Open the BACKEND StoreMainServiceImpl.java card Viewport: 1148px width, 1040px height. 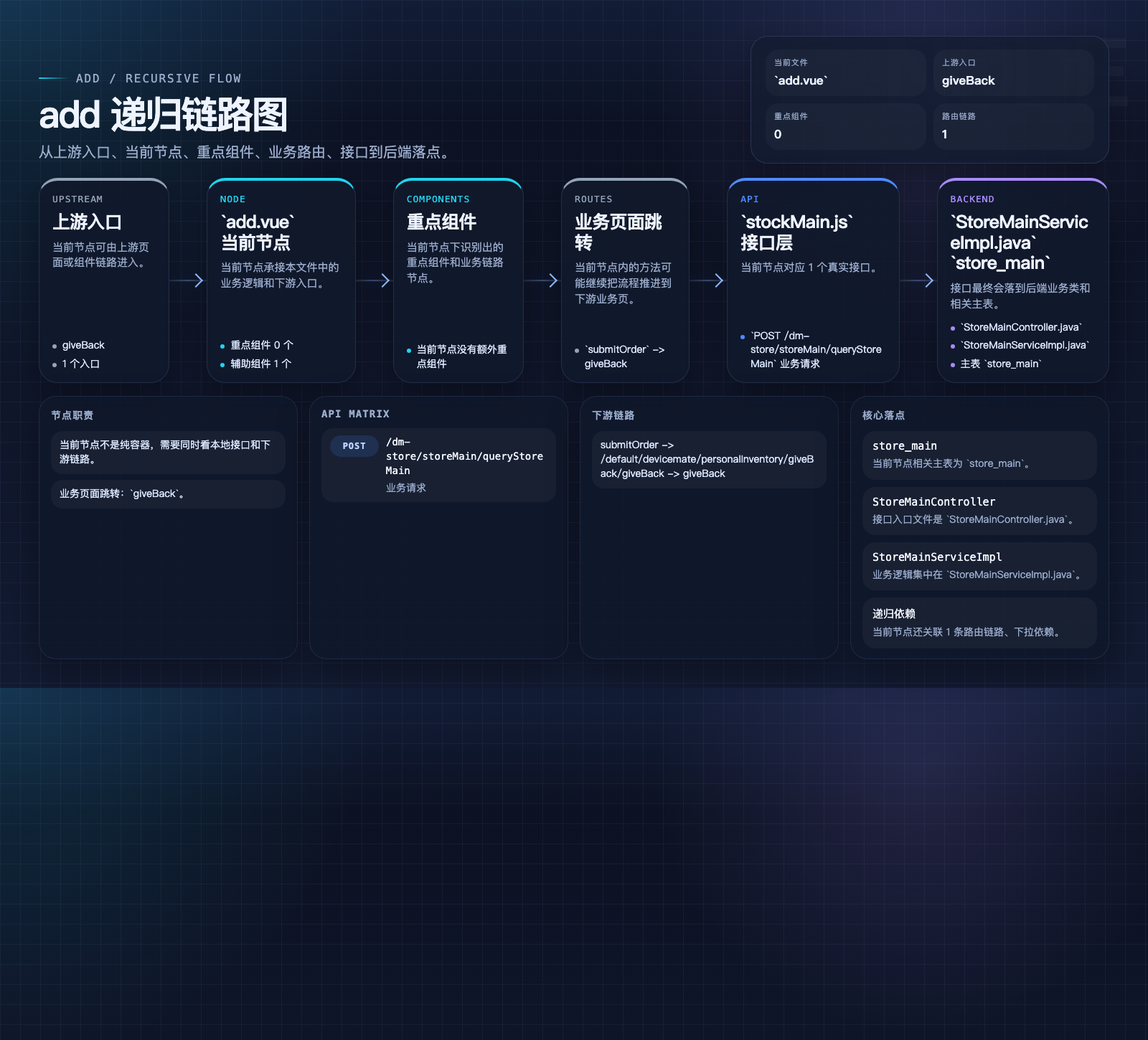pyautogui.click(x=1023, y=280)
